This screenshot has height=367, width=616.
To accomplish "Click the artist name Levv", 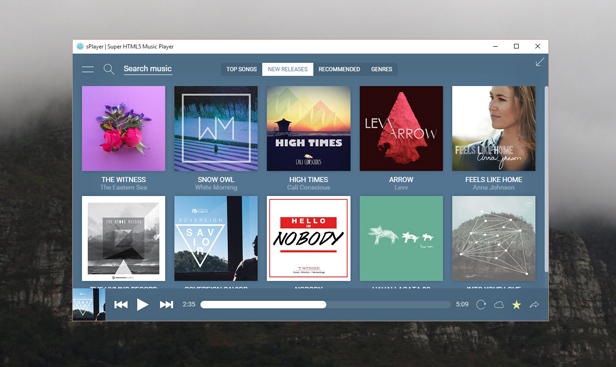I will [x=401, y=187].
